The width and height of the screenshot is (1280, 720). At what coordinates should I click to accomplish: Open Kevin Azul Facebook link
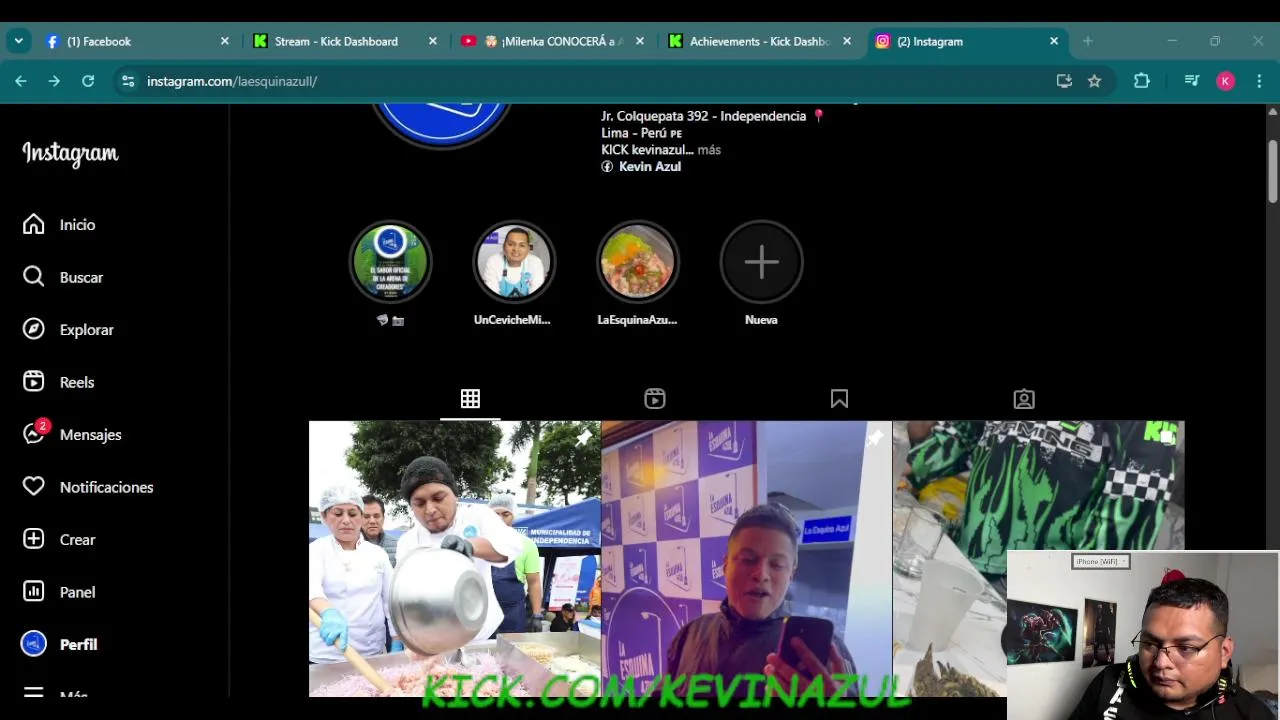641,167
